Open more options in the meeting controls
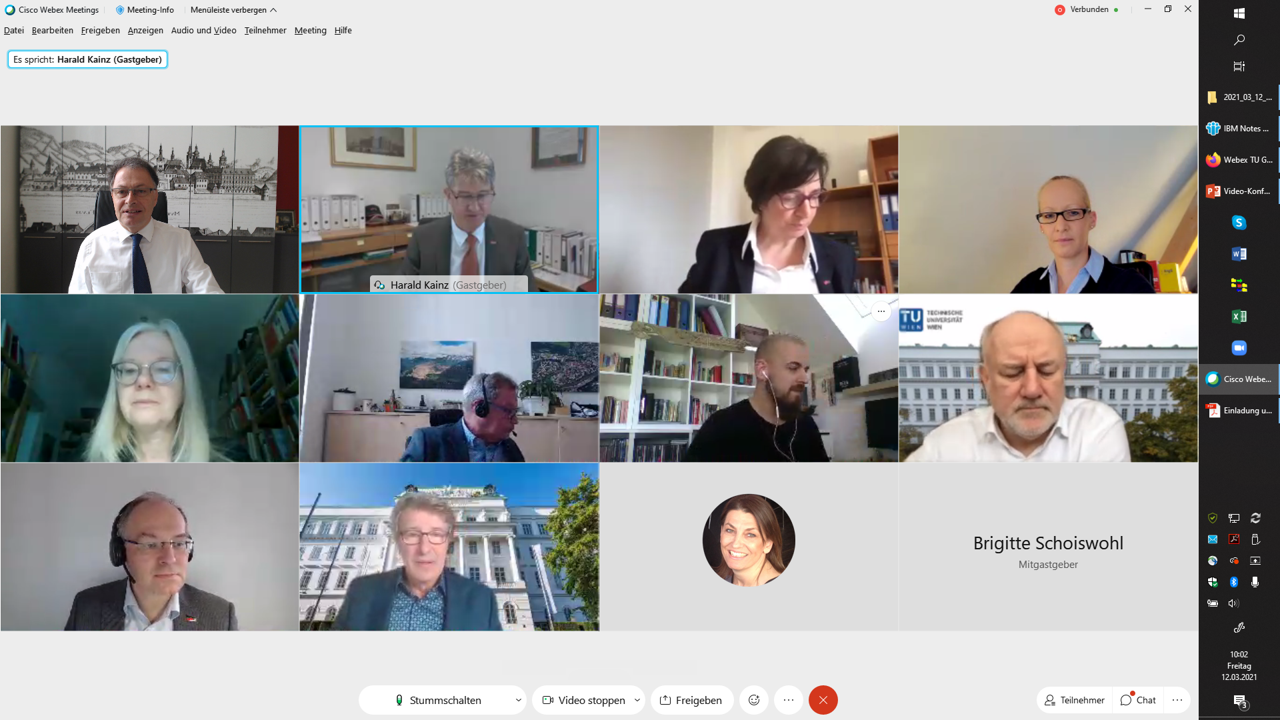This screenshot has width=1280, height=720. pyautogui.click(x=788, y=700)
